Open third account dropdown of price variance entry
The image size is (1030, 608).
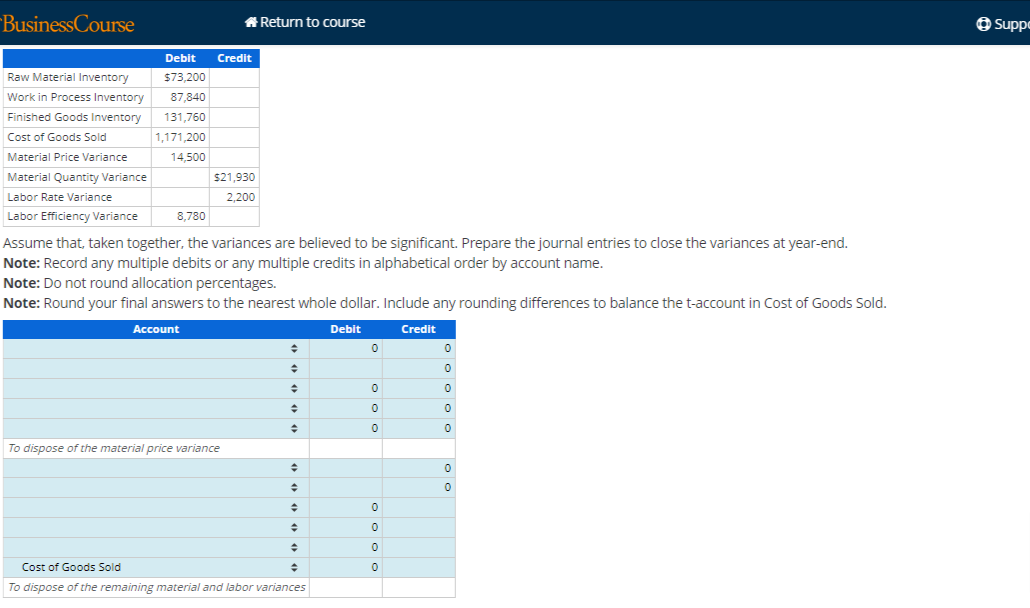coord(156,389)
